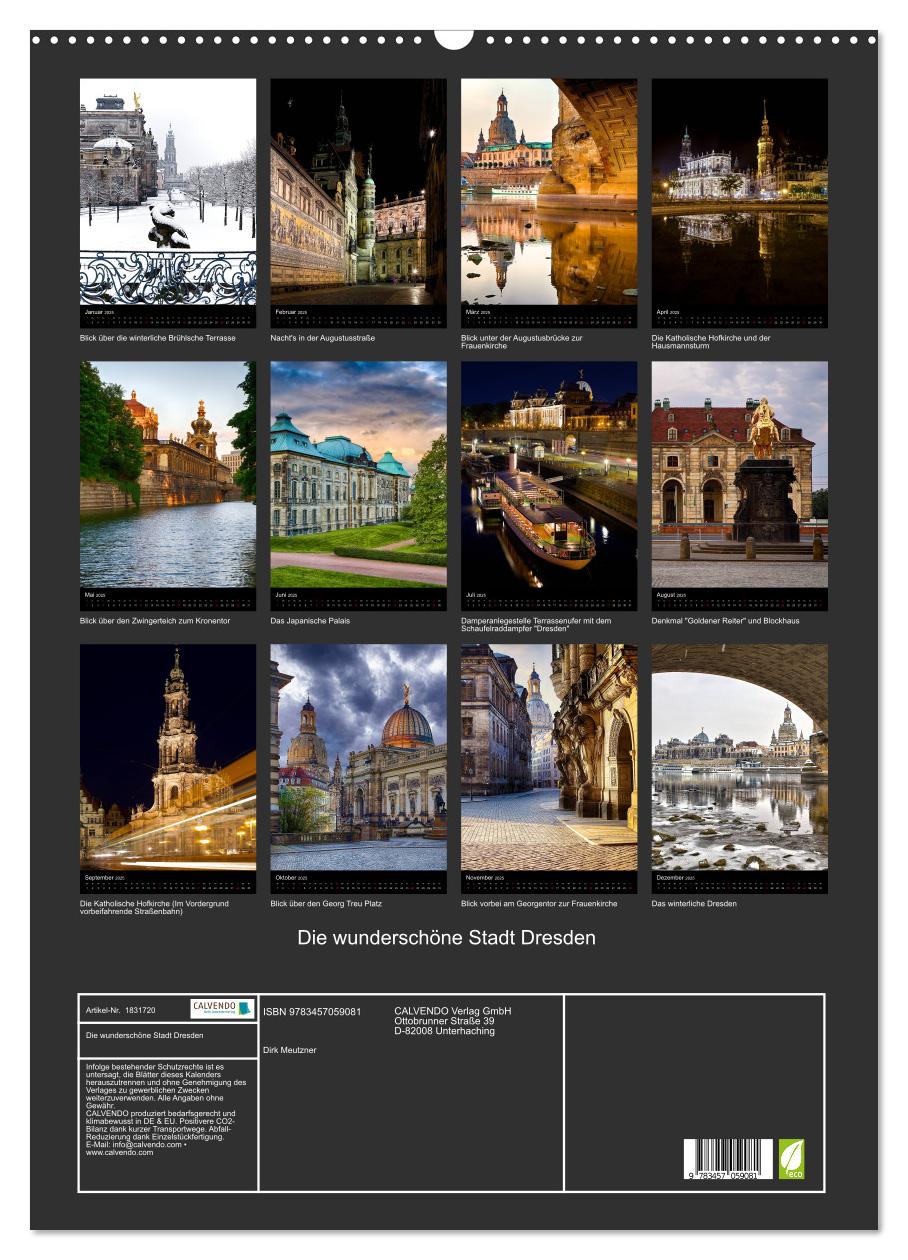Click the 'November 2025' calendar strip
Viewport: 908px width, 1260px height.
tap(549, 882)
